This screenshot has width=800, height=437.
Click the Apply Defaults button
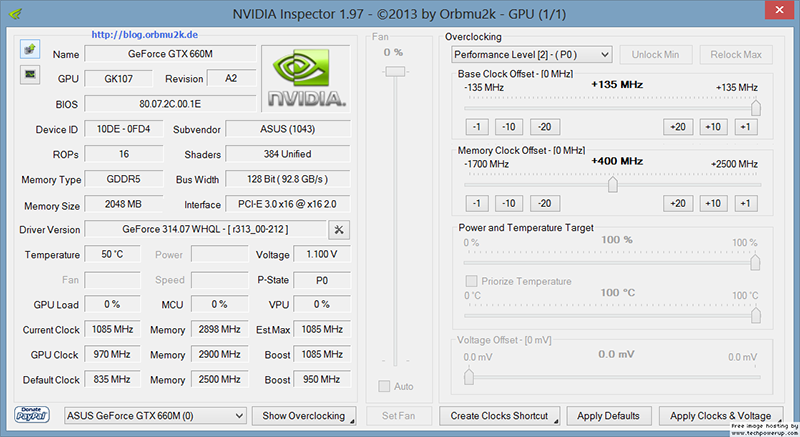609,416
